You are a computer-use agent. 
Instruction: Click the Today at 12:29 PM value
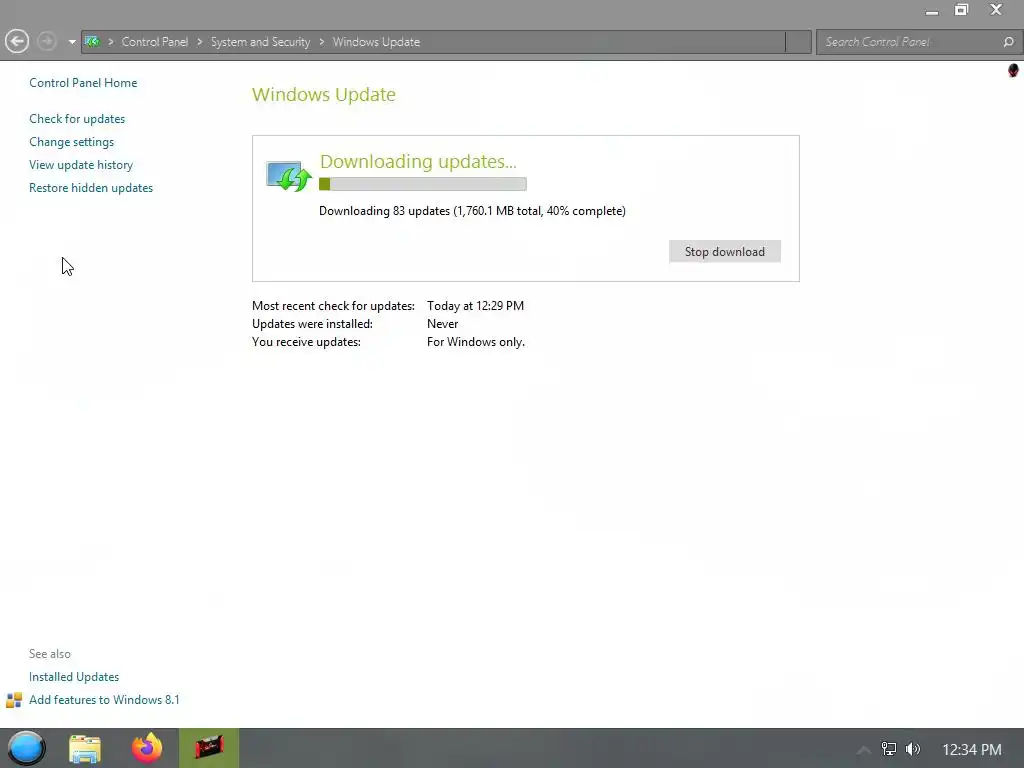475,306
